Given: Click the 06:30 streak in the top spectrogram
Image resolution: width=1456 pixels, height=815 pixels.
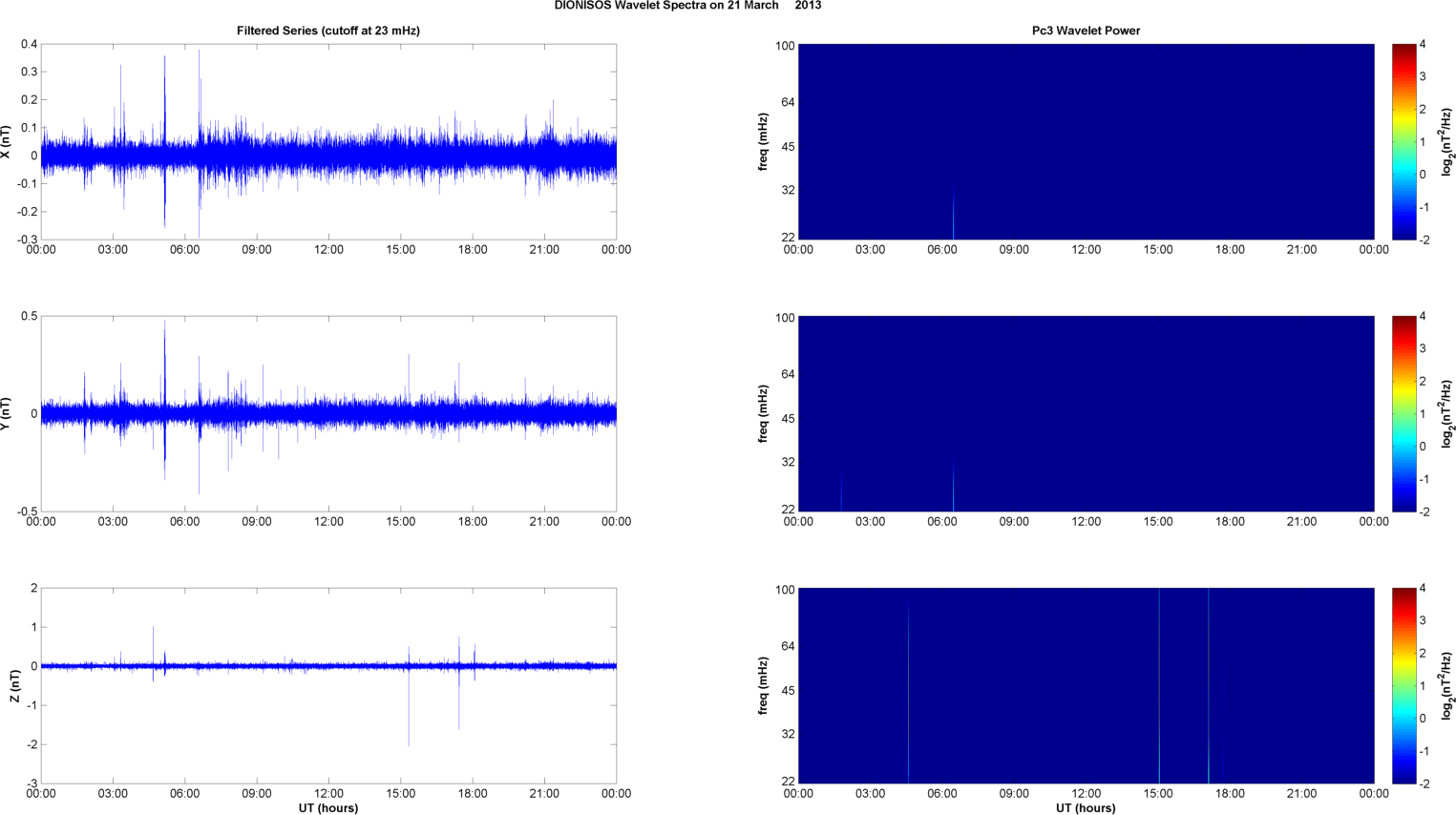Looking at the screenshot, I should [x=953, y=212].
